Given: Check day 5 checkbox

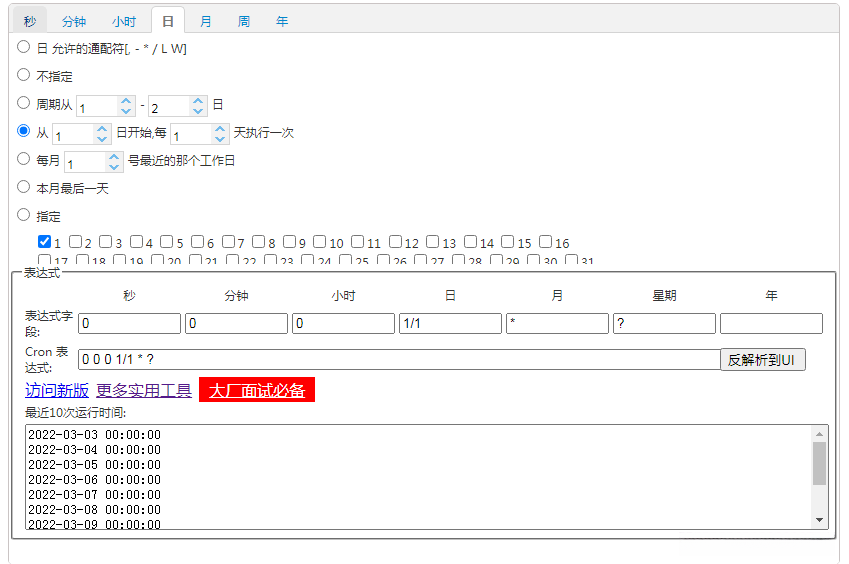Looking at the screenshot, I should [167, 241].
